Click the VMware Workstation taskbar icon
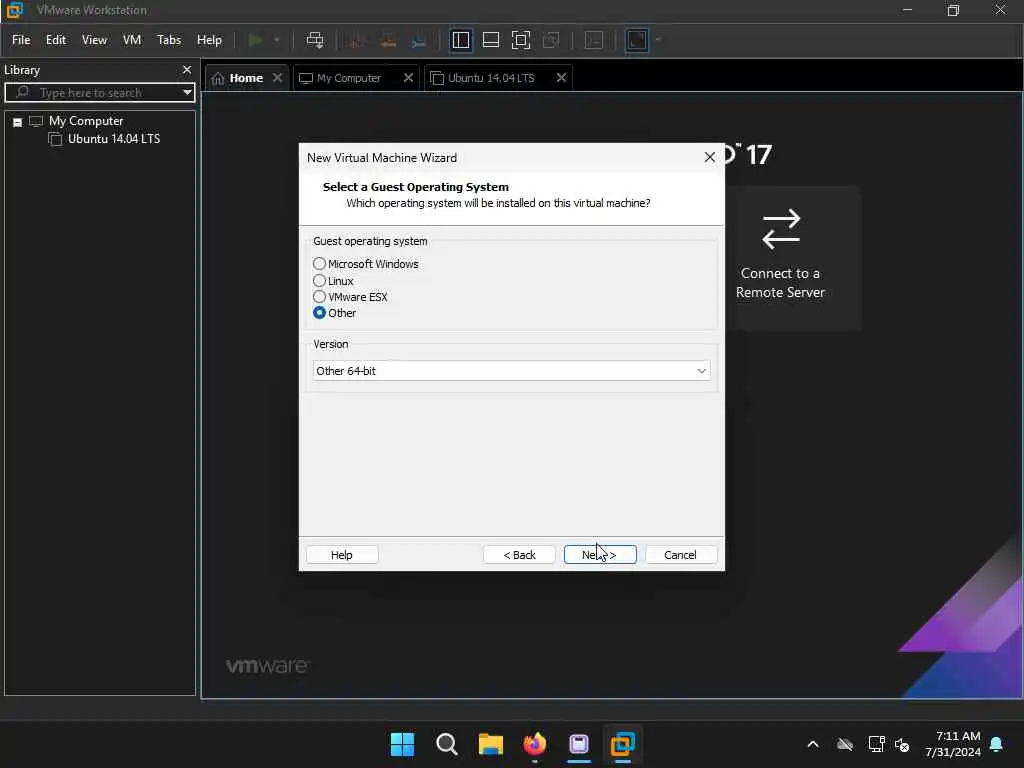 tap(623, 744)
